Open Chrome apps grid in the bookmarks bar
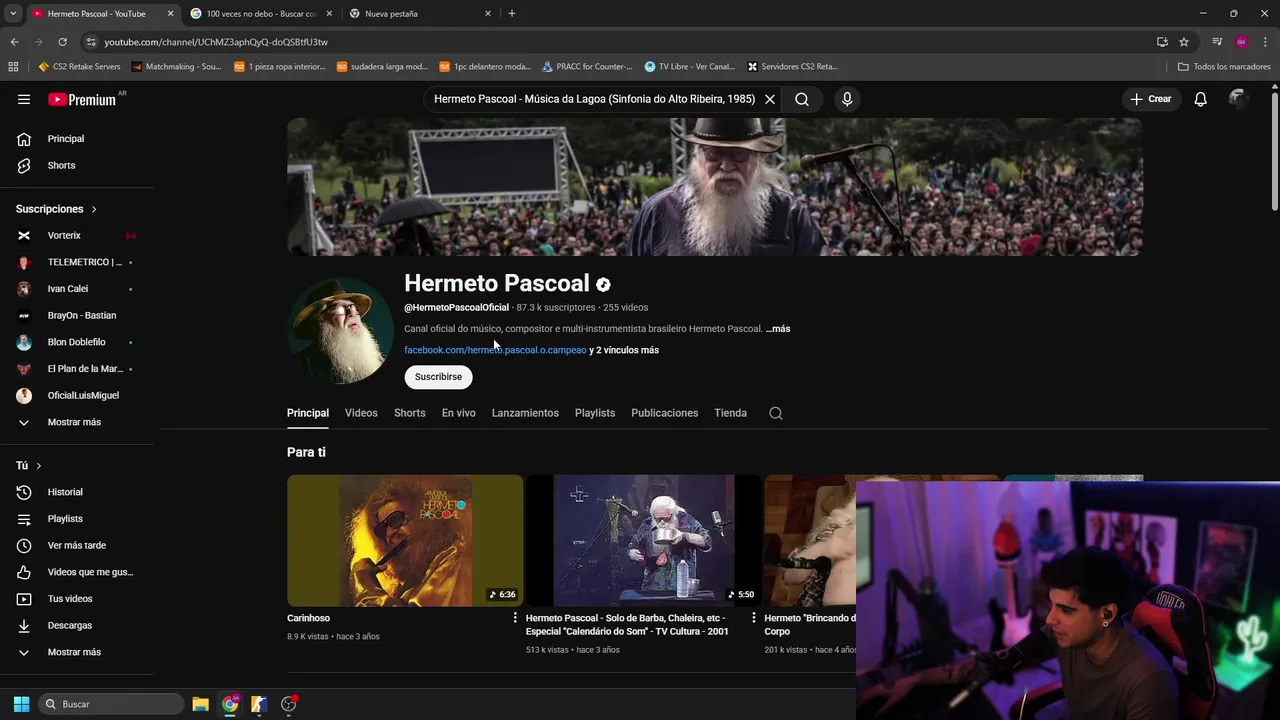 click(x=13, y=67)
